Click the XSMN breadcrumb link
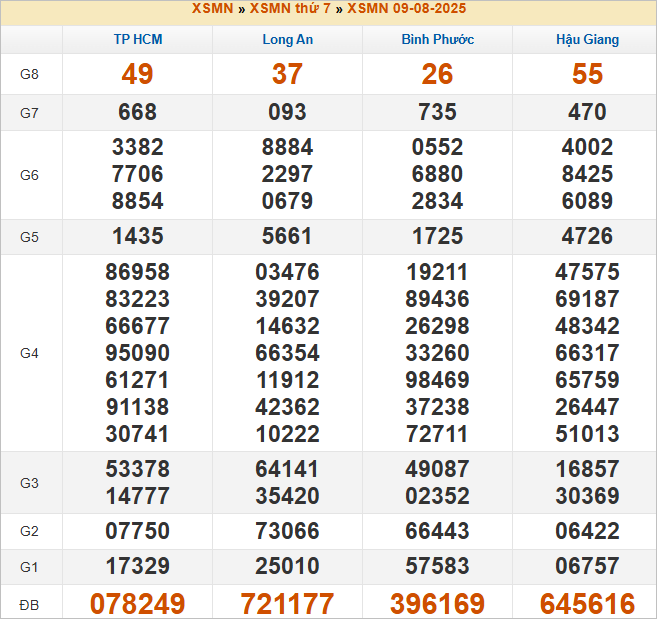Screen dimensions: 657x619 (212, 9)
